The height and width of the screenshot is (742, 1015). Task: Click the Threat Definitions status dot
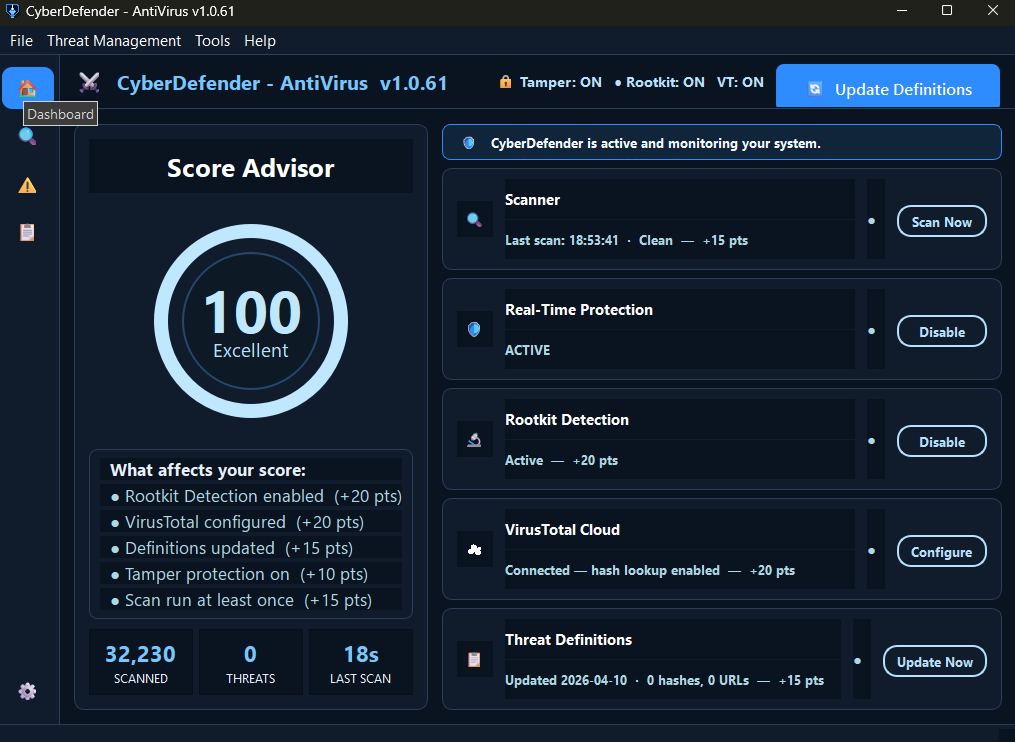(858, 661)
